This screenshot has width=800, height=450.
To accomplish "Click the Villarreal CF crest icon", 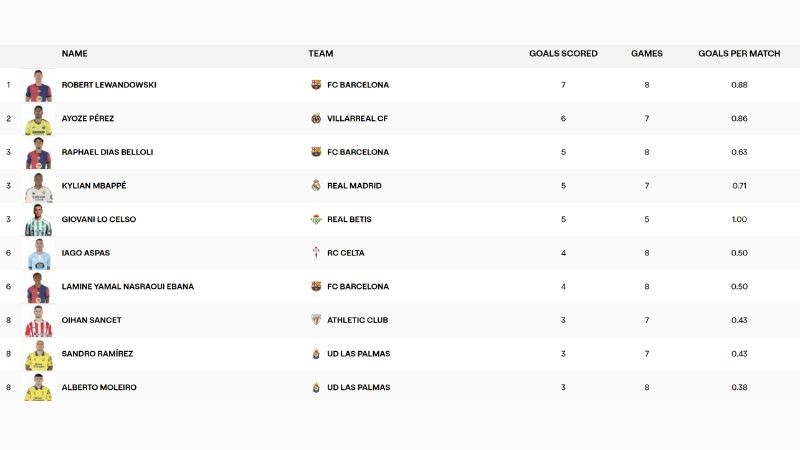I will 316,118.
